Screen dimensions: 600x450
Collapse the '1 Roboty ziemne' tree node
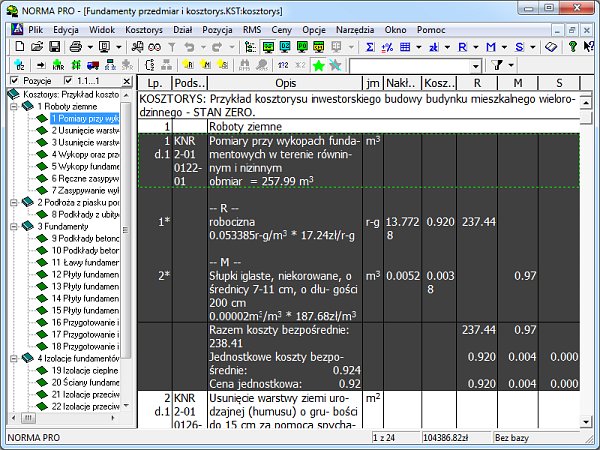(x=12, y=105)
